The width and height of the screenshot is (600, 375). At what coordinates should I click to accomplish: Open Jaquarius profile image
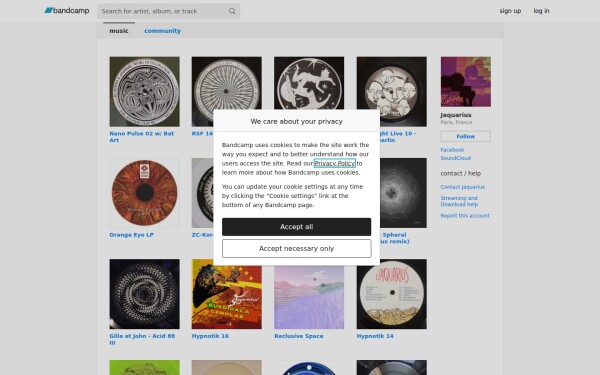click(465, 82)
